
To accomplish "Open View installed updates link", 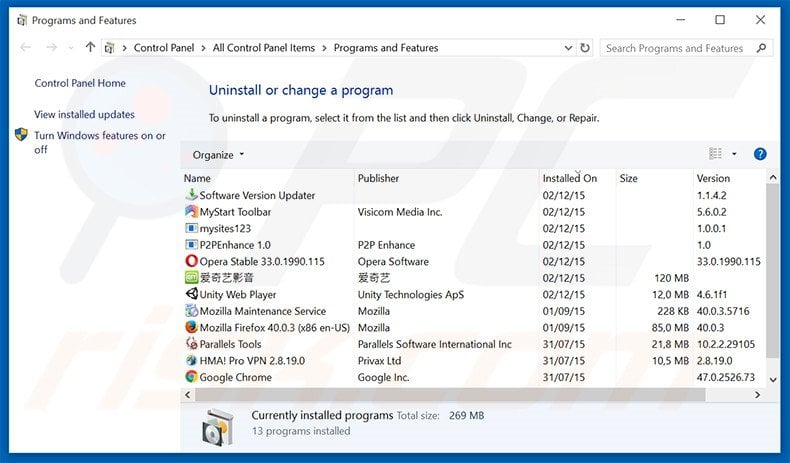I will (x=84, y=114).
